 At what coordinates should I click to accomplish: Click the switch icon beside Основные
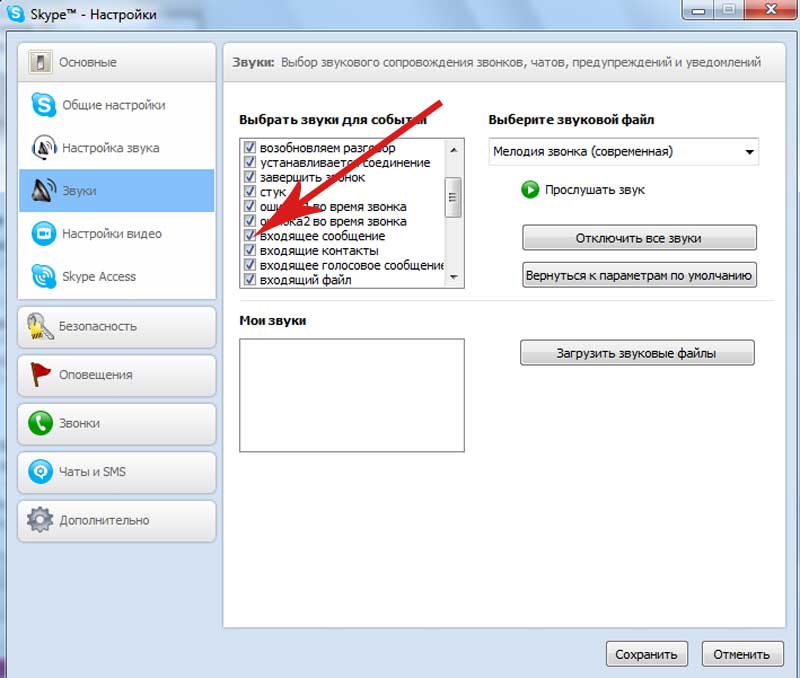(40, 62)
